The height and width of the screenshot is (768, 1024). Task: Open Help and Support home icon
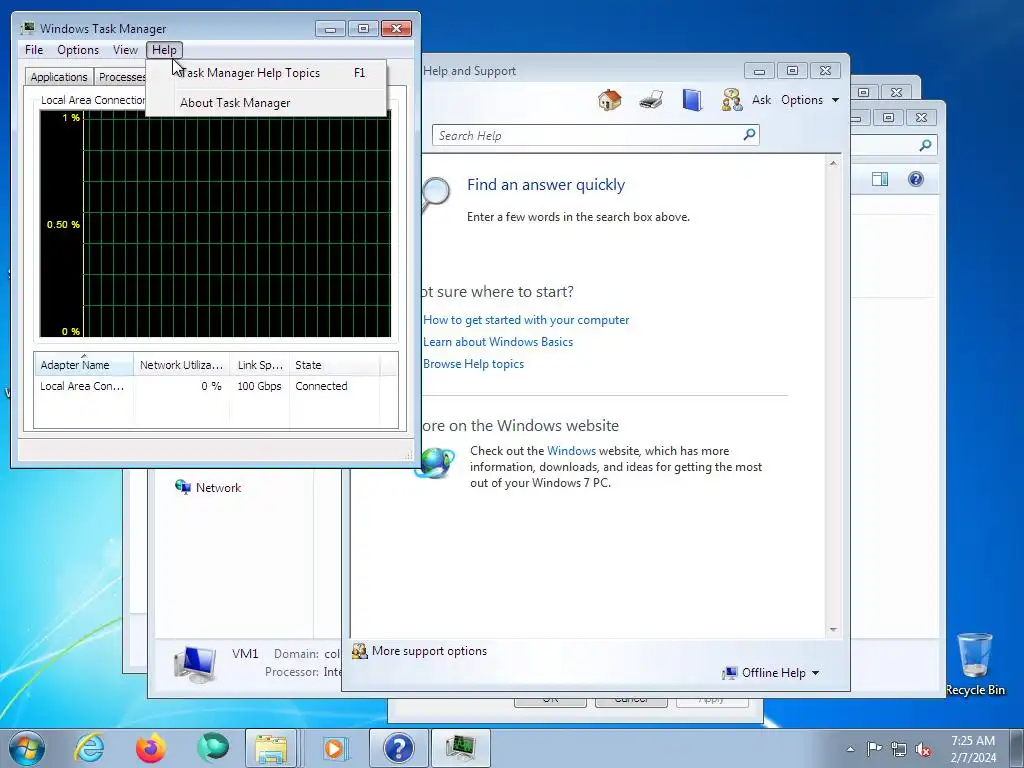[609, 100]
